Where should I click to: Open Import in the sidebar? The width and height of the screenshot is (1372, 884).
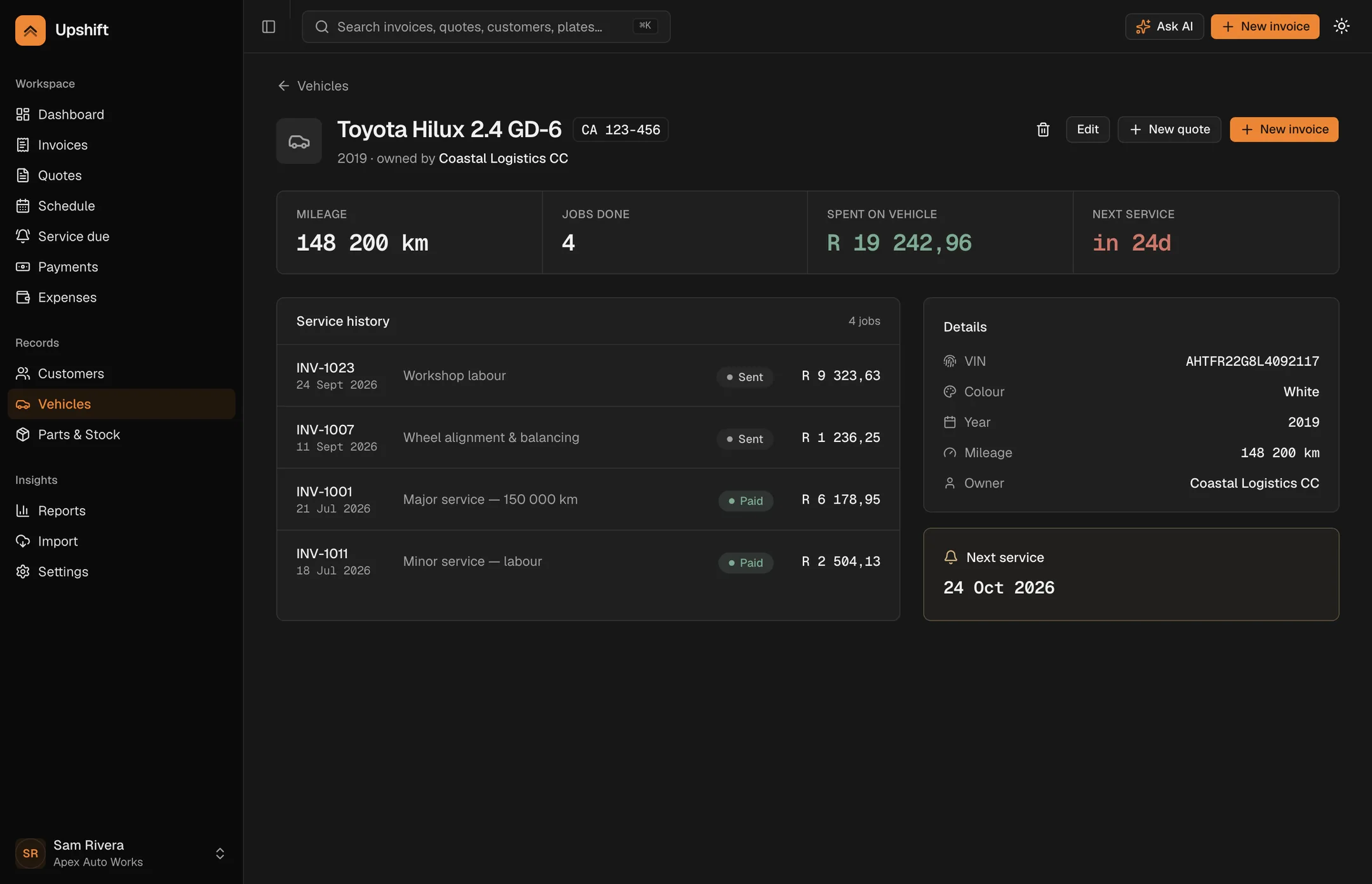click(x=121, y=541)
